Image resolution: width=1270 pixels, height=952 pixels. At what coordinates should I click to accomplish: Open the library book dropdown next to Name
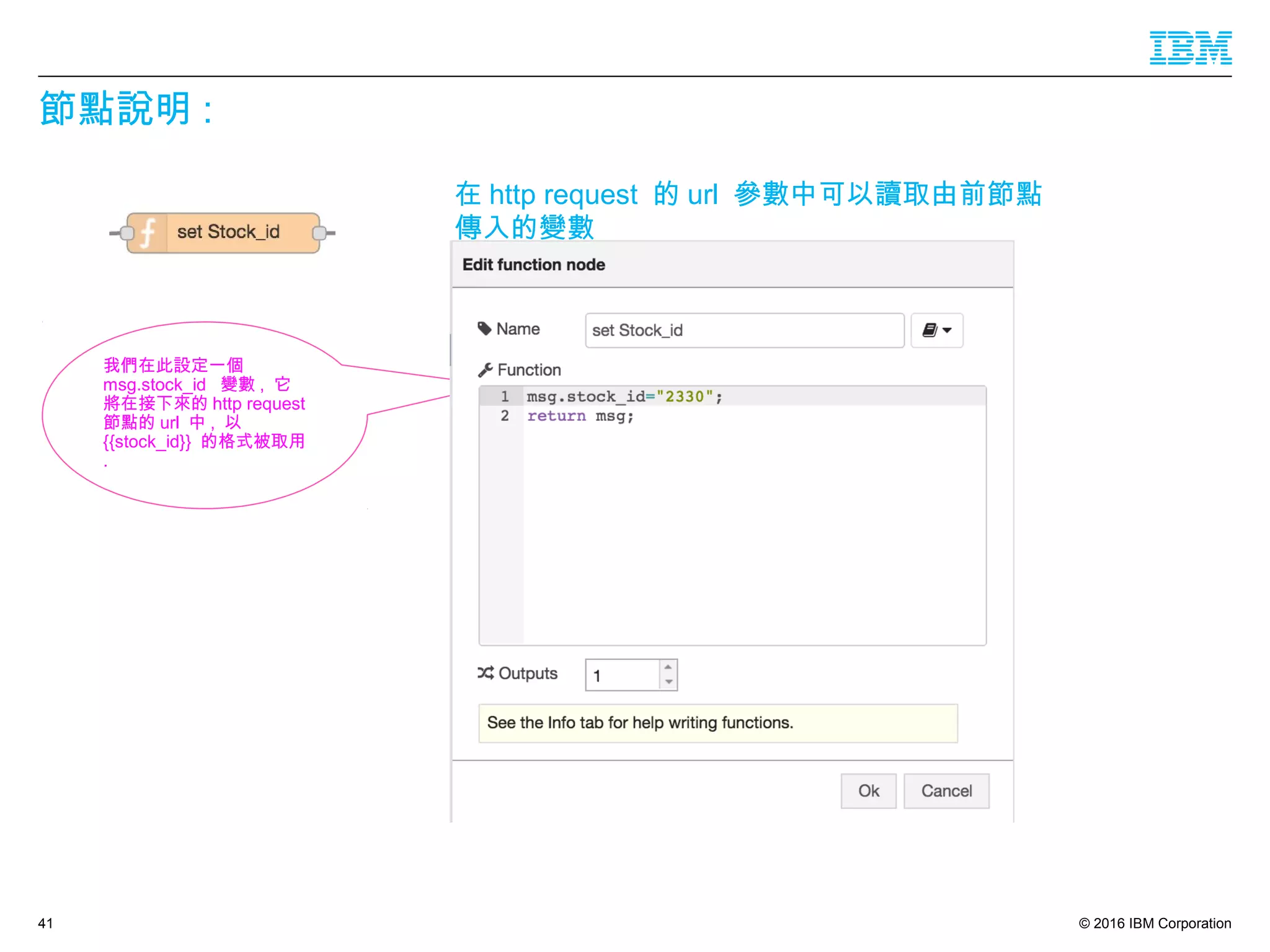(x=936, y=330)
